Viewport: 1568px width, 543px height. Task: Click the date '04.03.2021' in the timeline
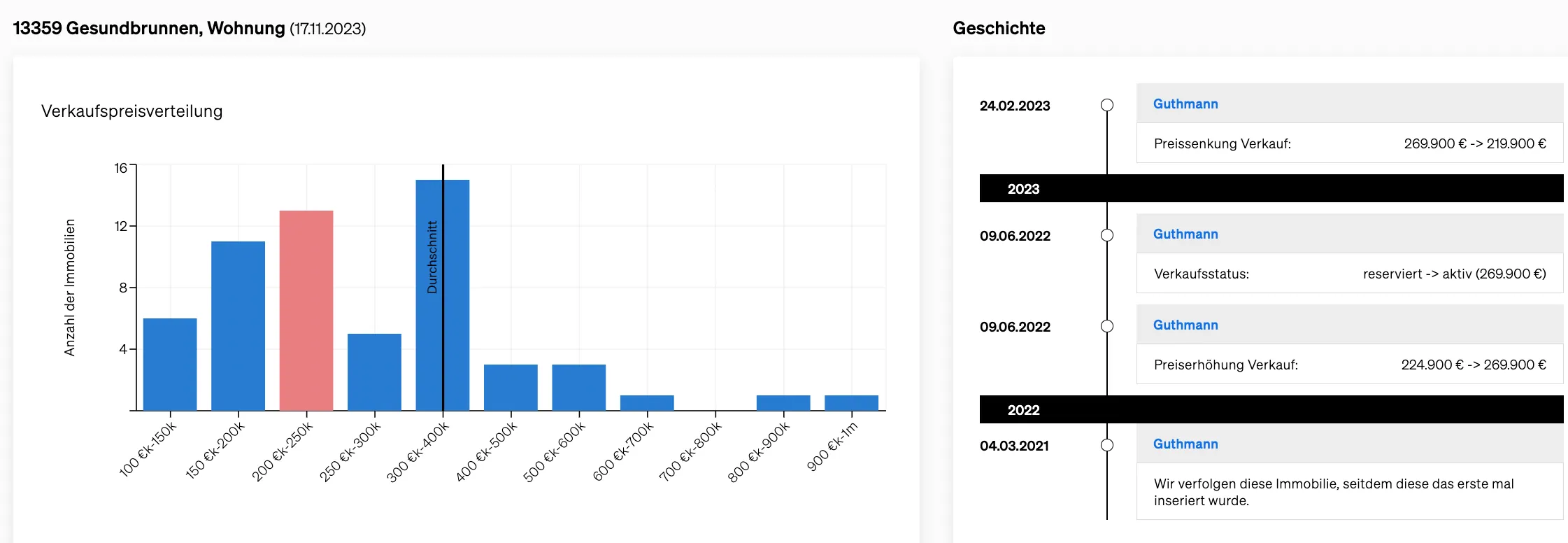pos(1014,446)
